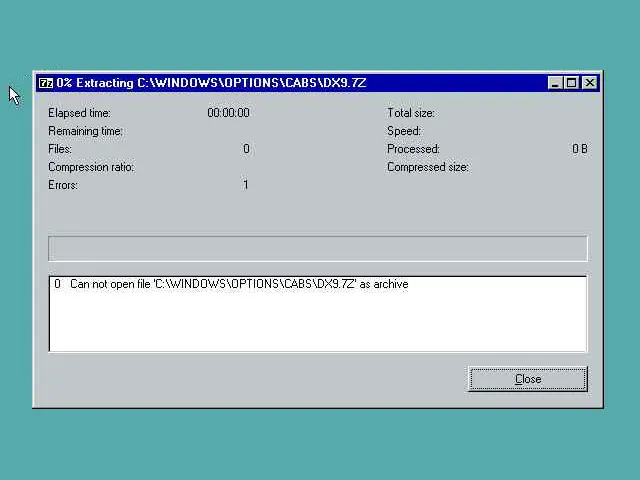Maximize the 7-Zip extracting window
640x480 pixels.
571,83
